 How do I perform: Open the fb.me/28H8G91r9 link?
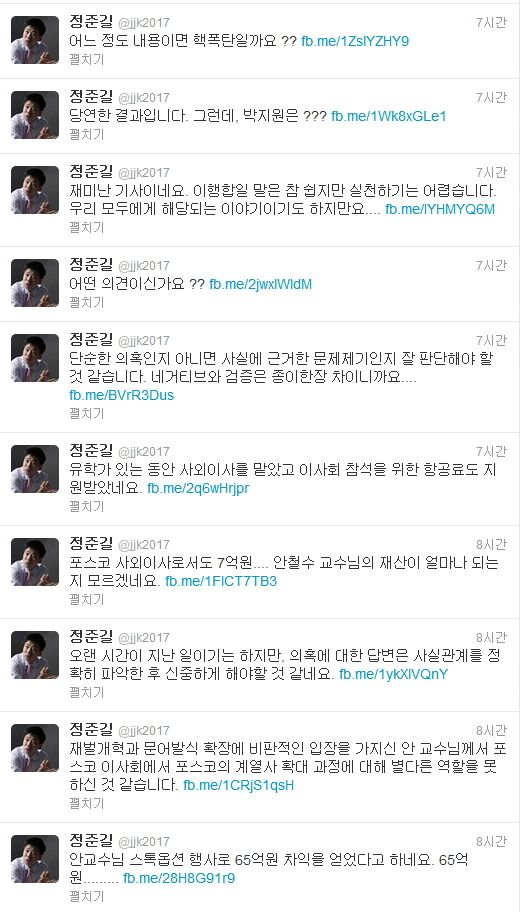point(179,878)
